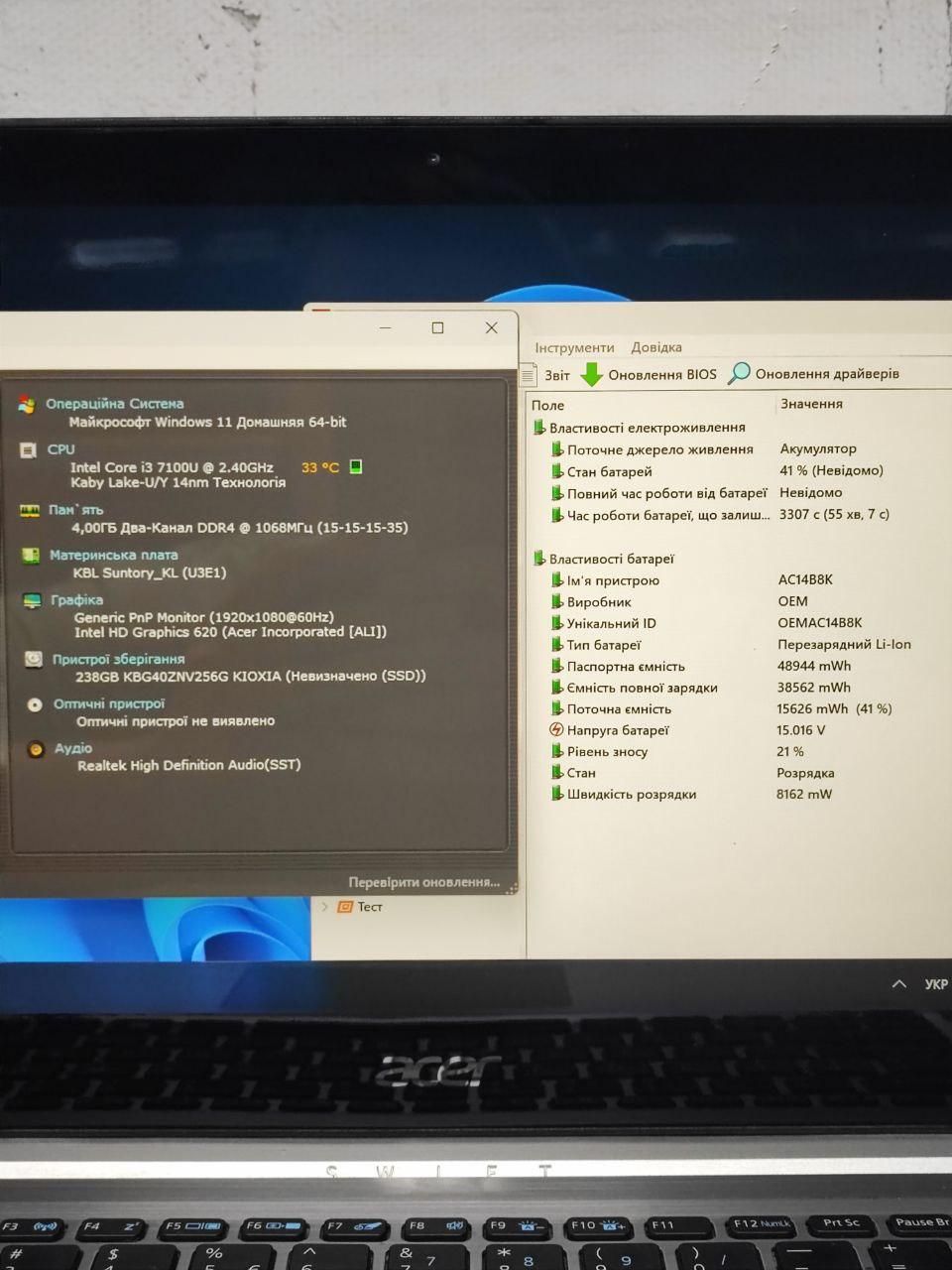The image size is (952, 1270).
Task: Select the Тип батареї row
Action: (739, 645)
